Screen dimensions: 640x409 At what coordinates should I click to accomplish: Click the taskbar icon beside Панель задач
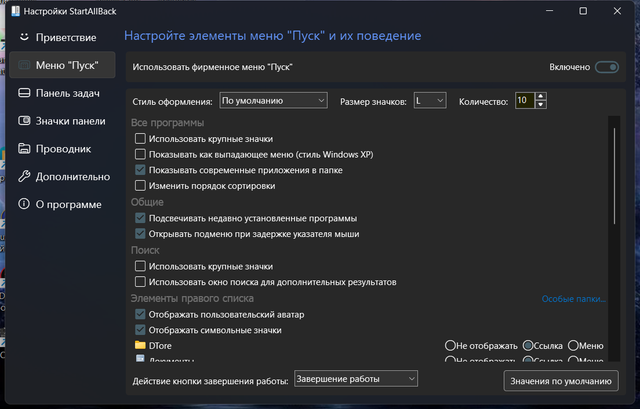(x=24, y=93)
